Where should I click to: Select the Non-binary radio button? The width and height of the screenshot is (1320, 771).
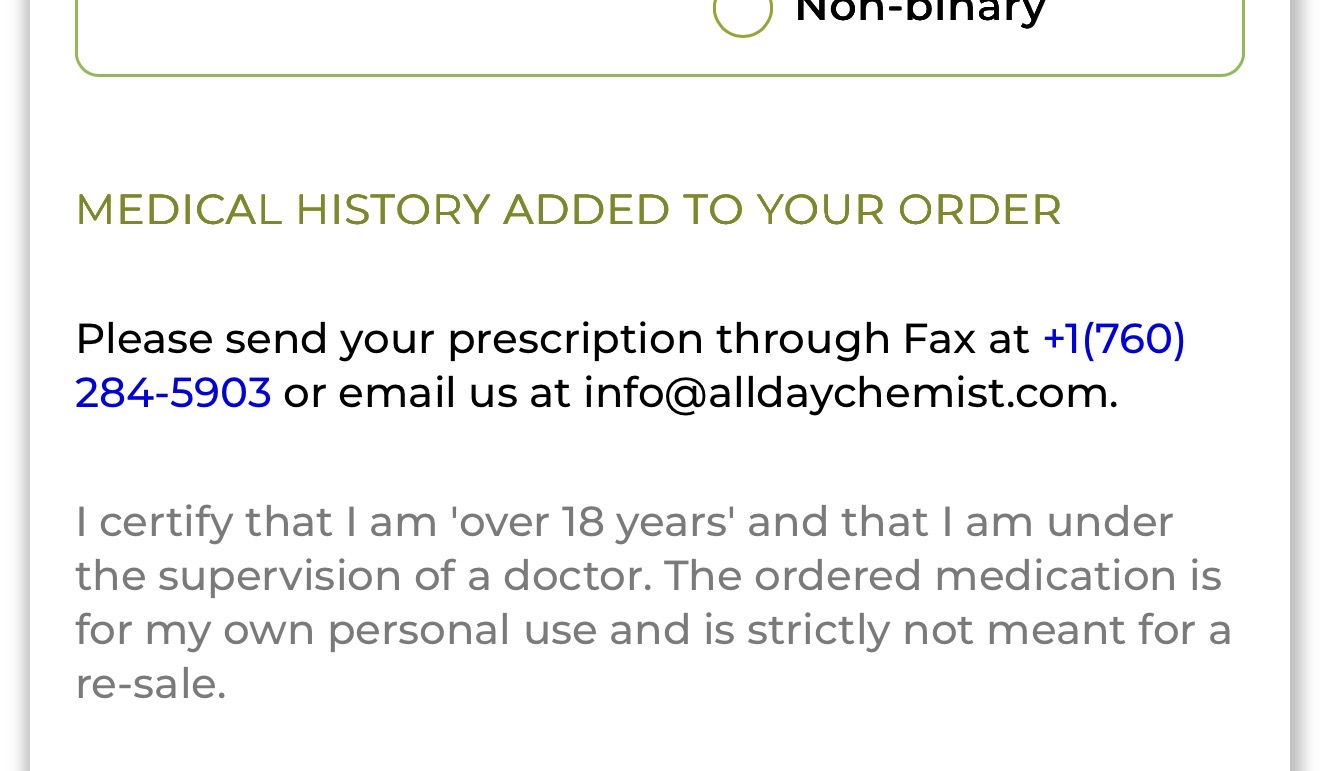pyautogui.click(x=742, y=12)
